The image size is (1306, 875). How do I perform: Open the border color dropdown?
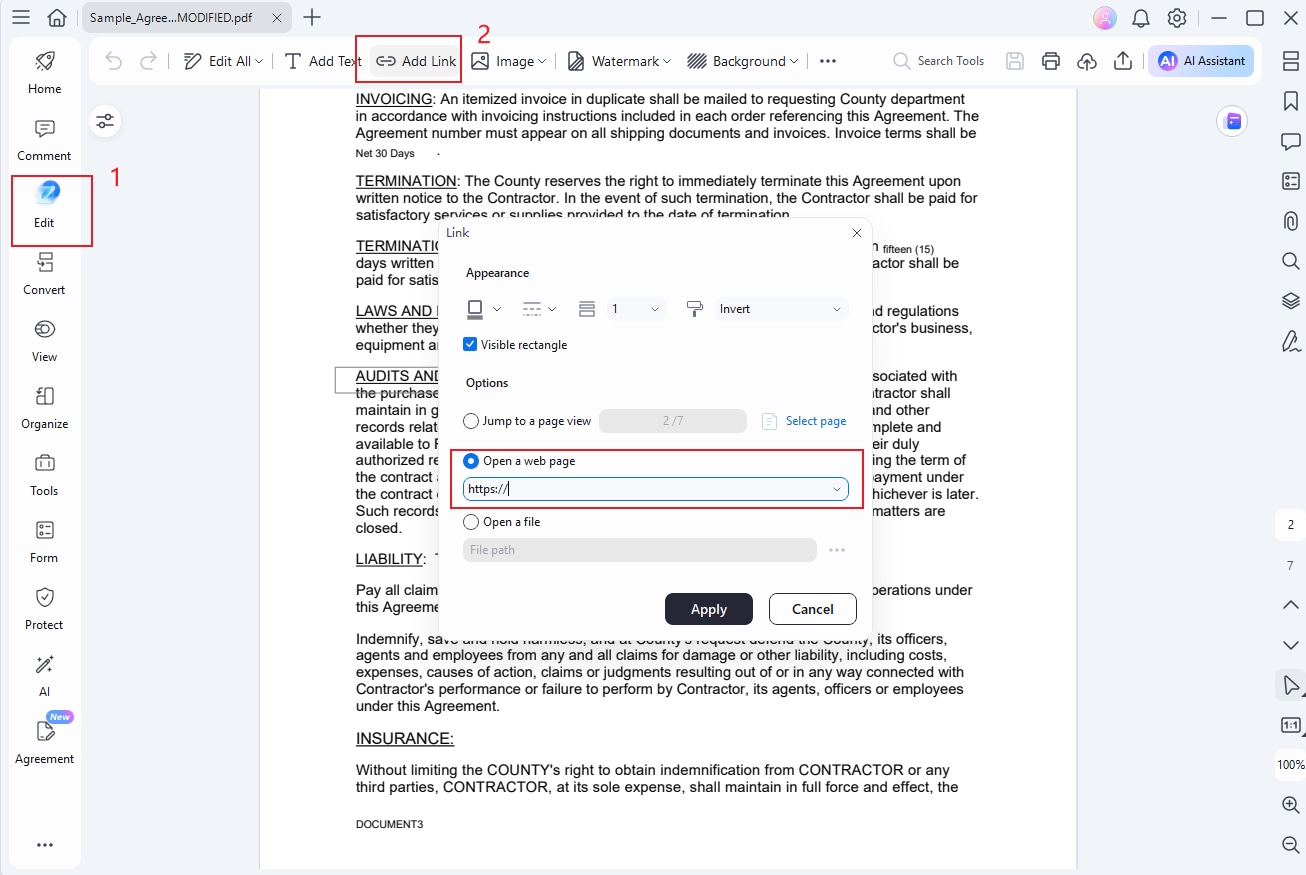pos(484,309)
